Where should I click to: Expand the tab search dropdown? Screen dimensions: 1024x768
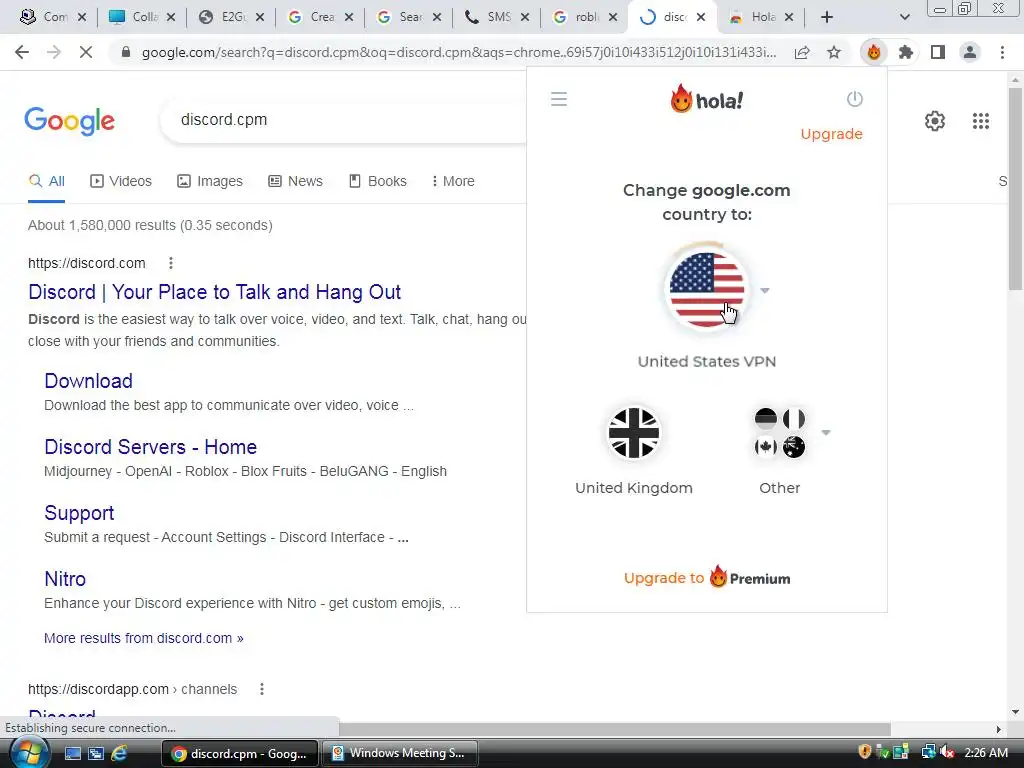904,17
